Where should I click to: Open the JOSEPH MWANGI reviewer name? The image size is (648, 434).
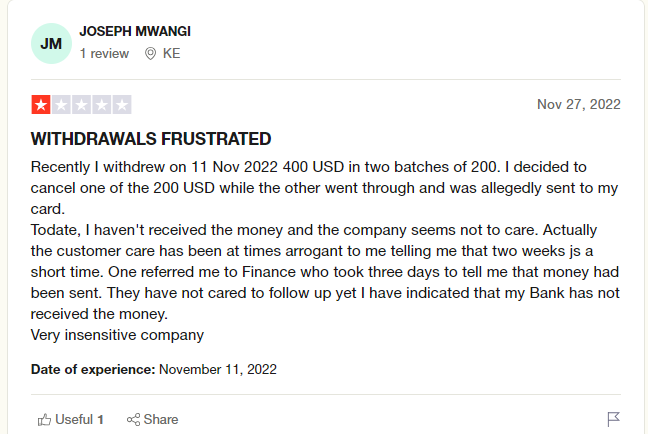(x=135, y=31)
